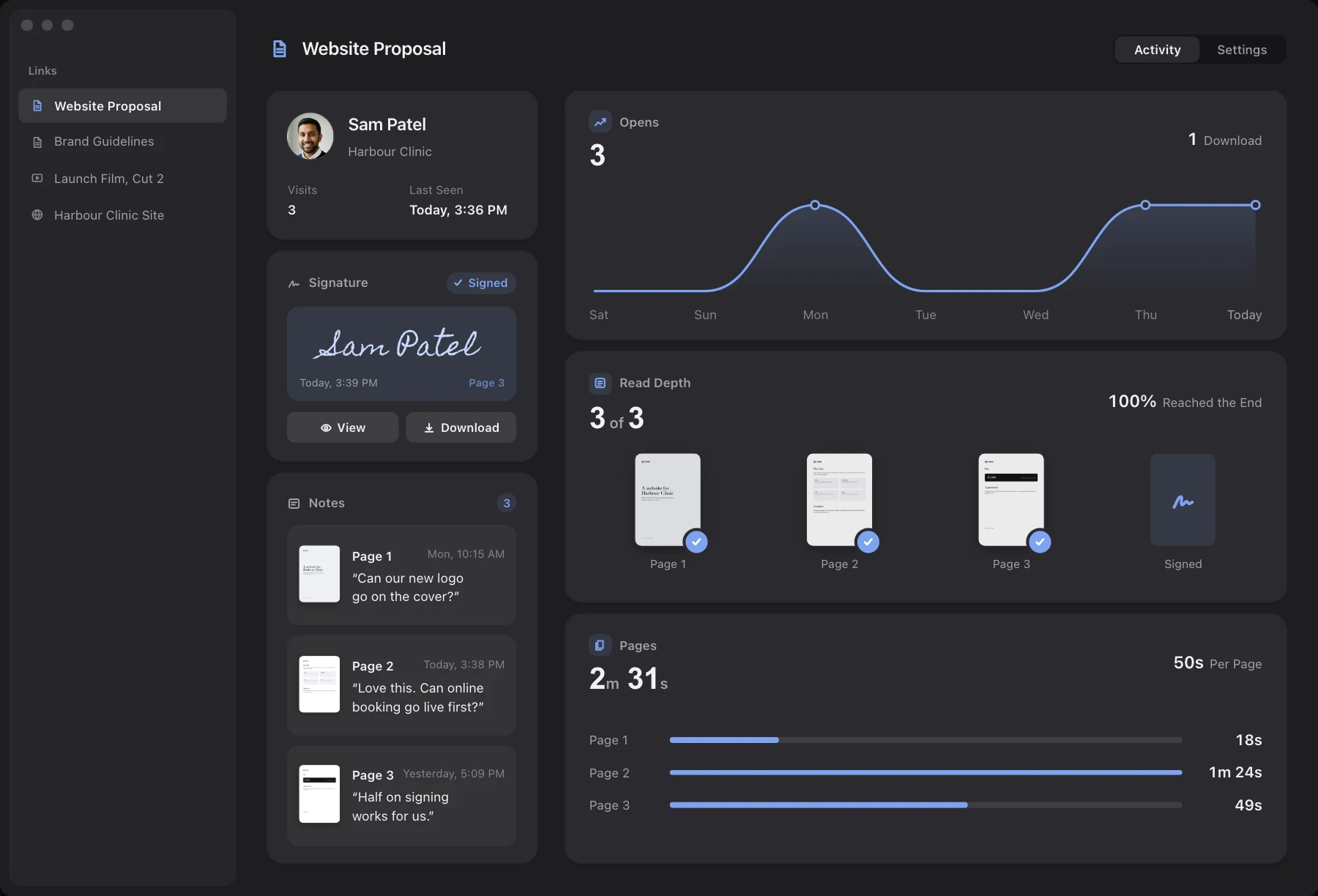Click Sam Patel's profile avatar
The width and height of the screenshot is (1318, 896).
click(310, 136)
